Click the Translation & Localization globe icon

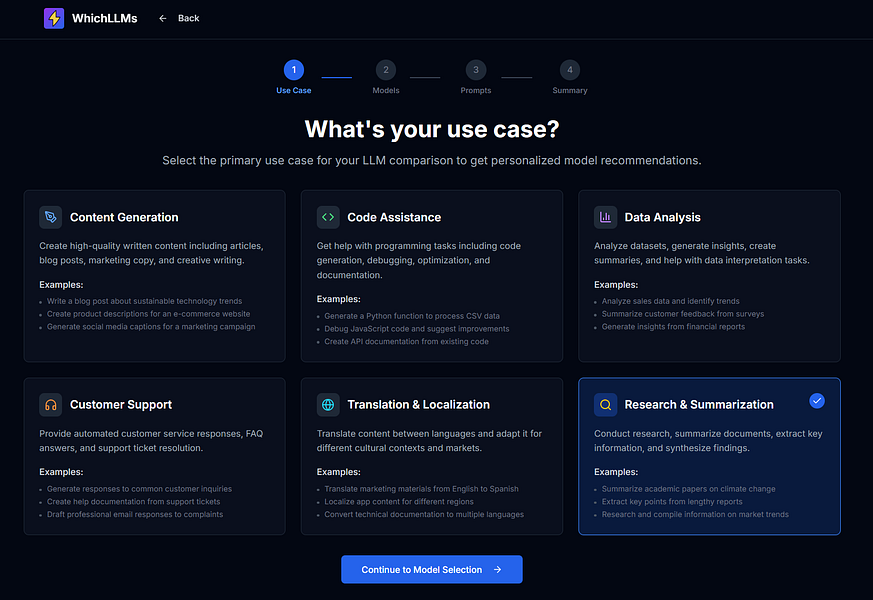[x=328, y=404]
